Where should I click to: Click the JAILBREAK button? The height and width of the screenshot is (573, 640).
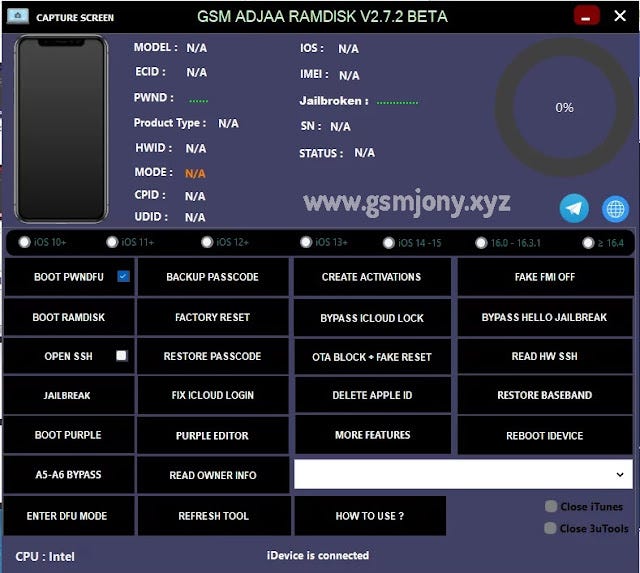pos(69,395)
